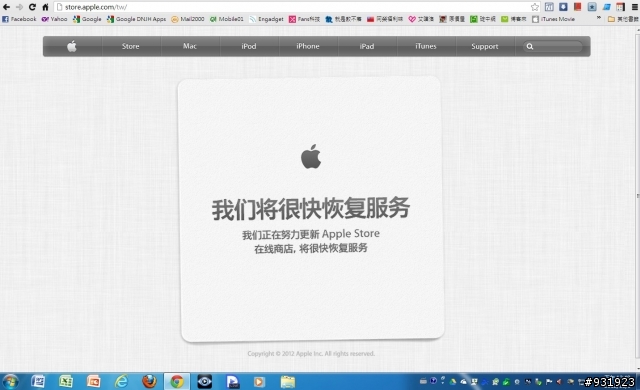The width and height of the screenshot is (640, 390).
Task: Click the blue star extension icon
Action: [592, 7]
